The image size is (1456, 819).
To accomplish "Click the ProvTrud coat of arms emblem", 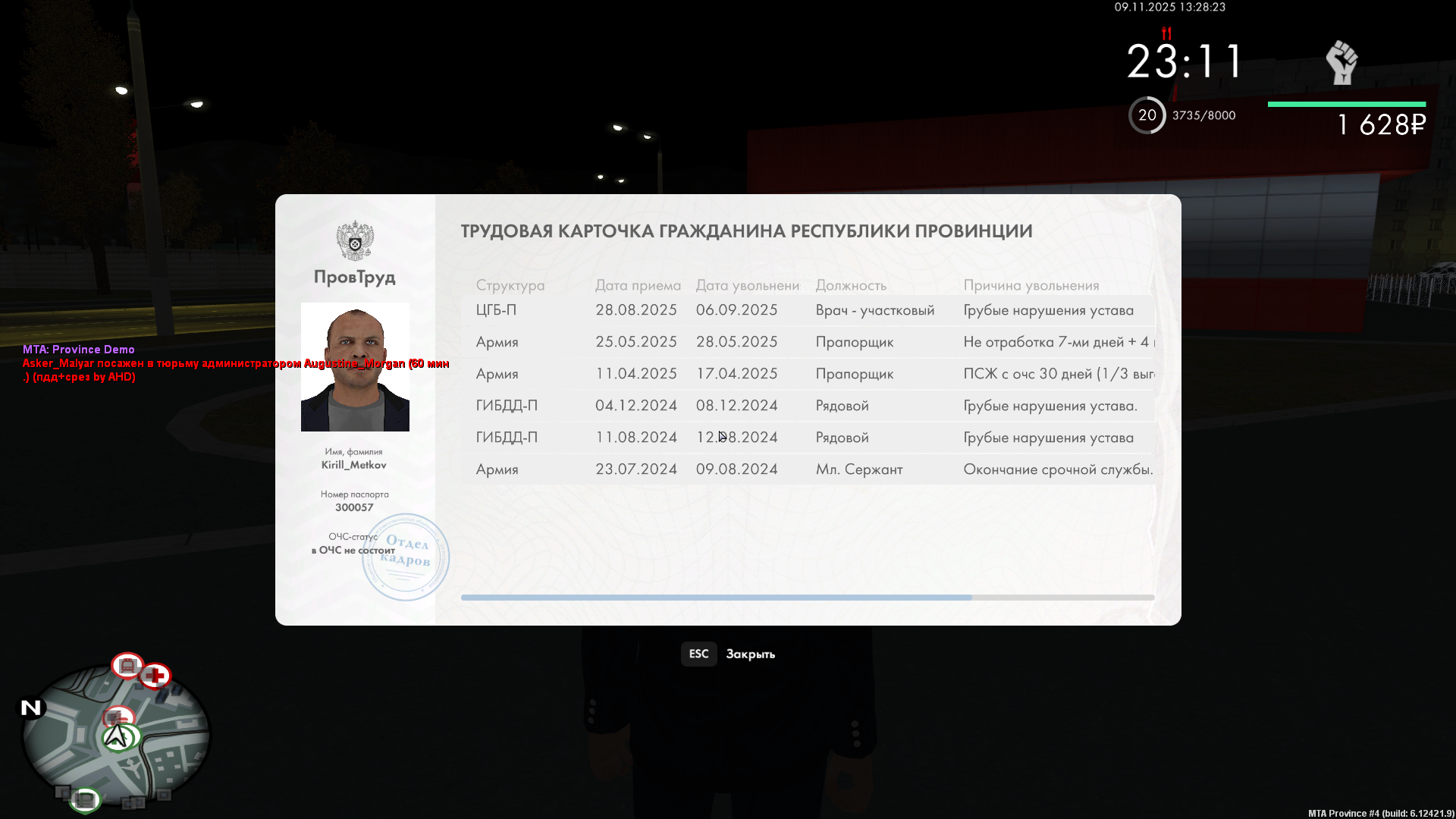I will click(x=353, y=239).
